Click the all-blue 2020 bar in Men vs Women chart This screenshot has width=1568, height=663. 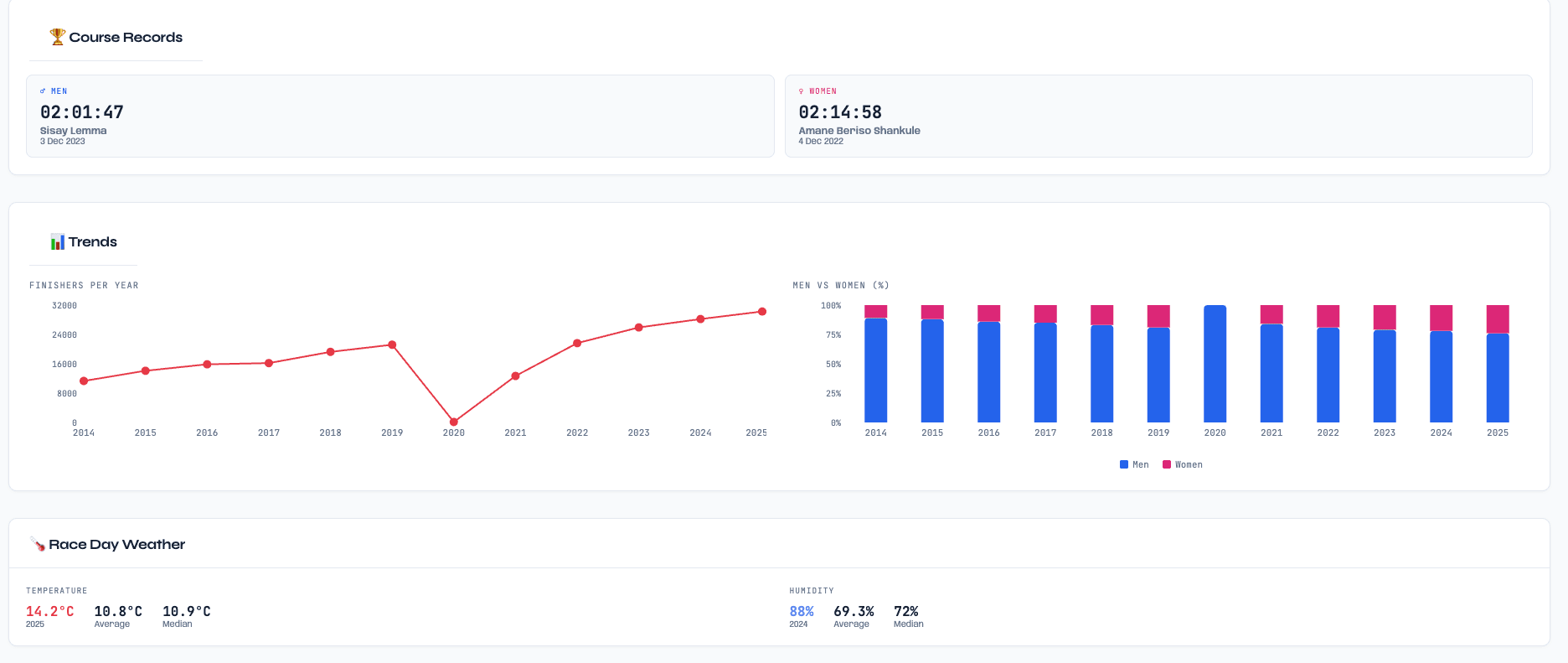1215,364
